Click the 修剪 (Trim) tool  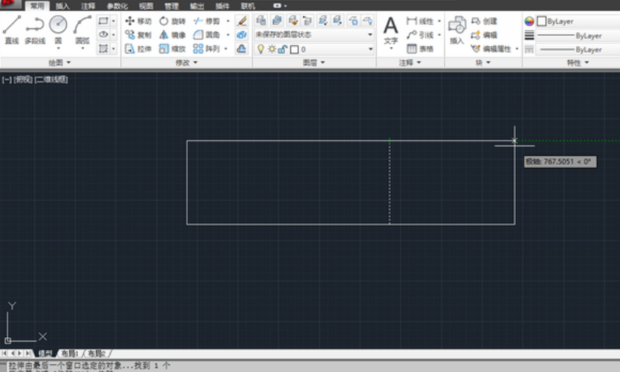coord(207,21)
